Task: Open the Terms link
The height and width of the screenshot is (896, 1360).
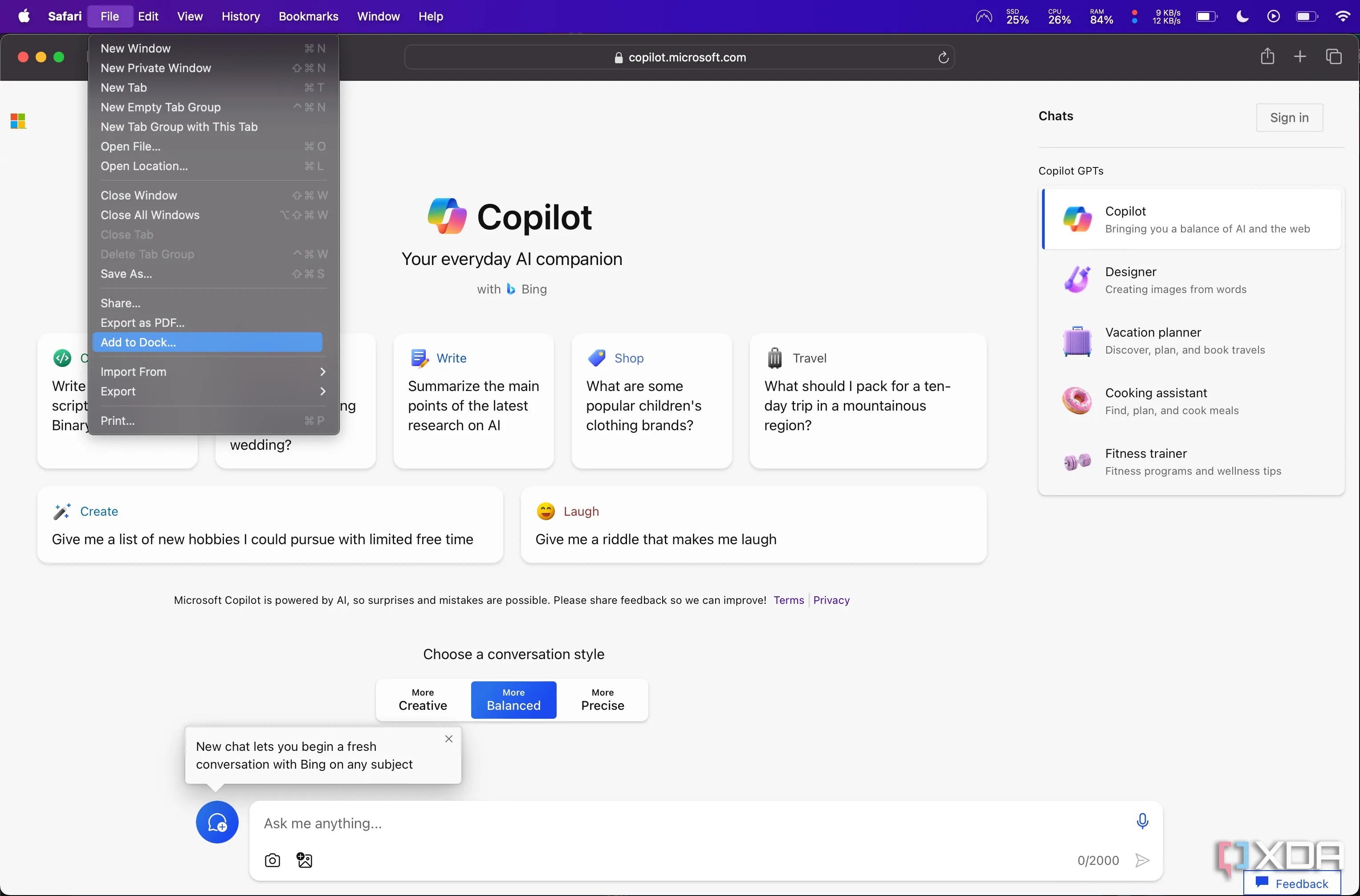Action: coord(789,600)
